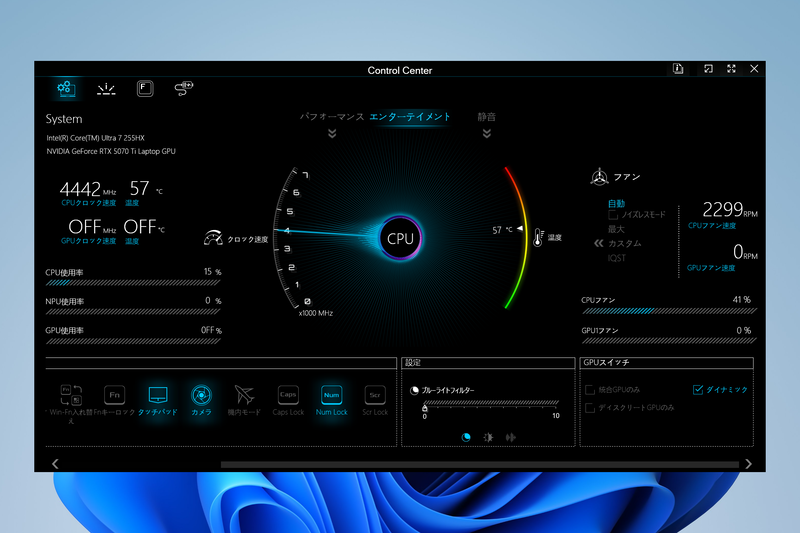Click the blue light filter slider handle
This screenshot has width=800, height=533.
click(x=424, y=408)
